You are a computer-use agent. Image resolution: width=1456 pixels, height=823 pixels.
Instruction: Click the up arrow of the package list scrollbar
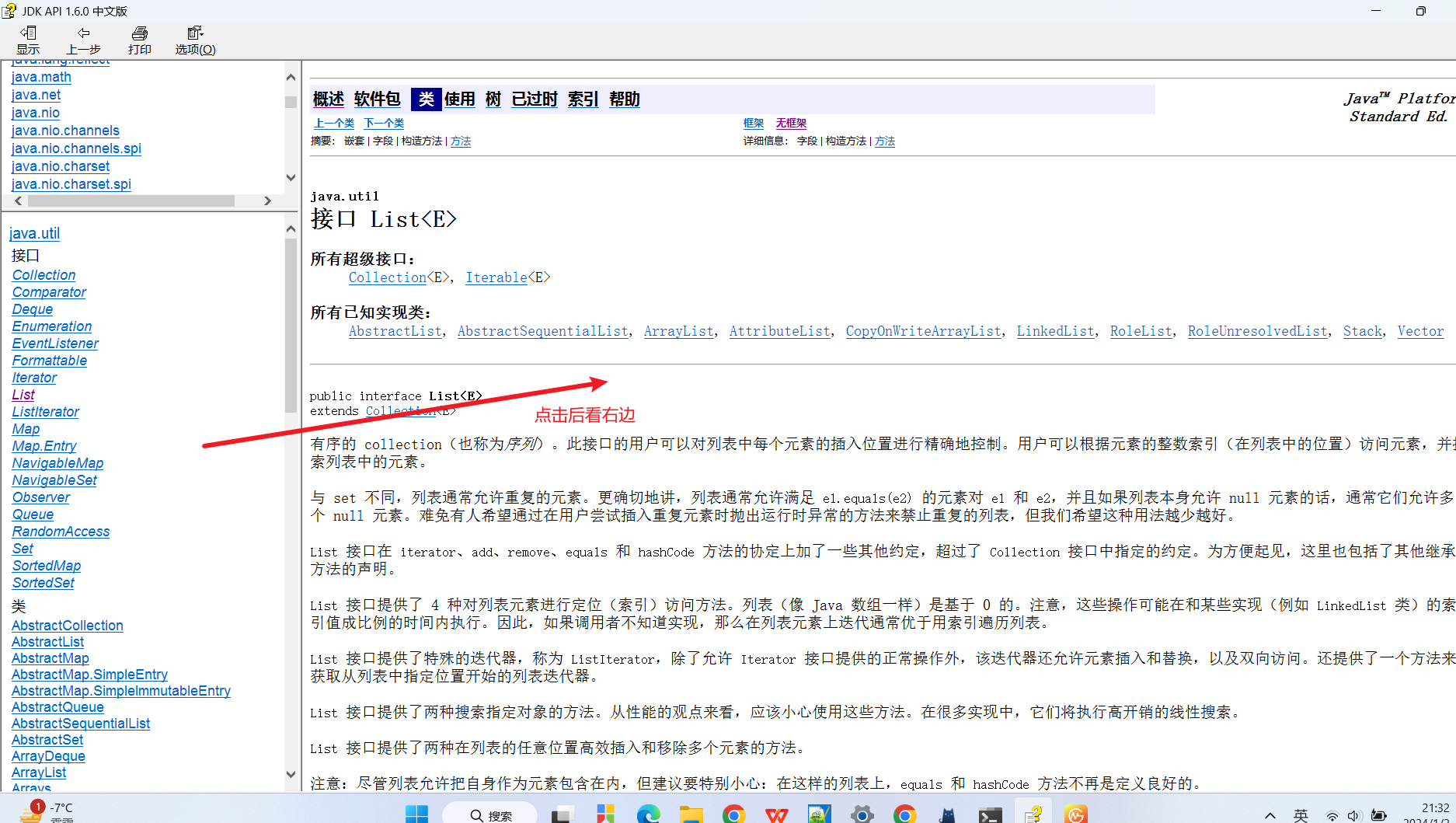pyautogui.click(x=291, y=77)
